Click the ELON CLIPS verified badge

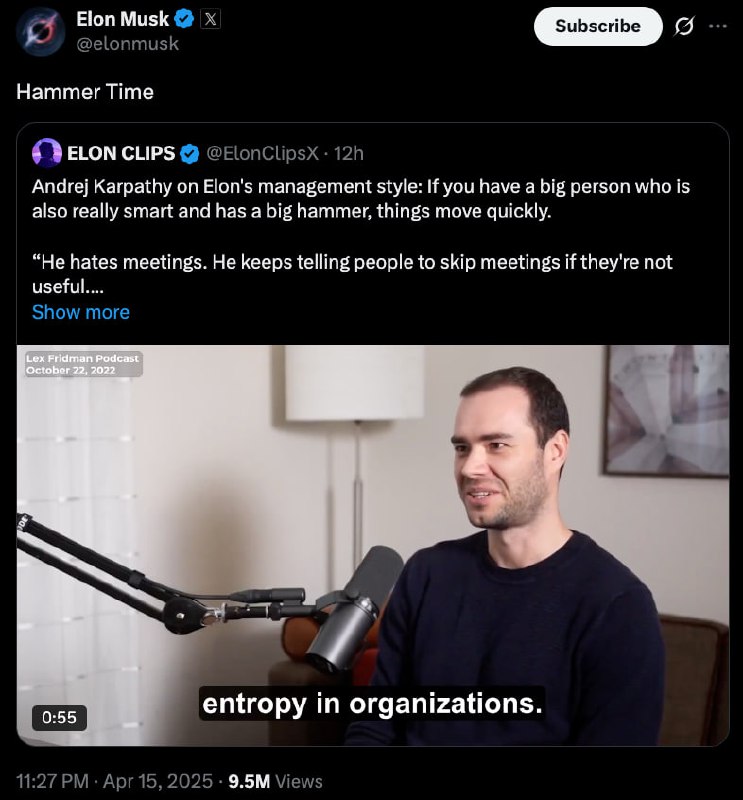pos(190,154)
